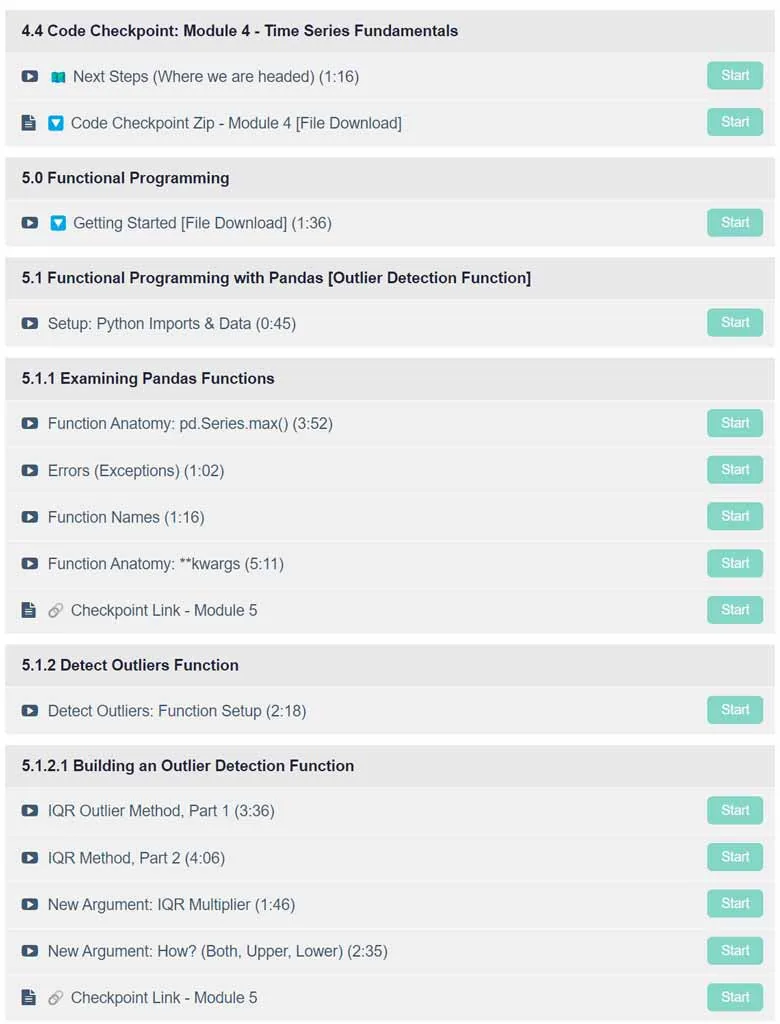Click the video icon beside Next Steps lecture
780x1024 pixels.
click(29, 76)
